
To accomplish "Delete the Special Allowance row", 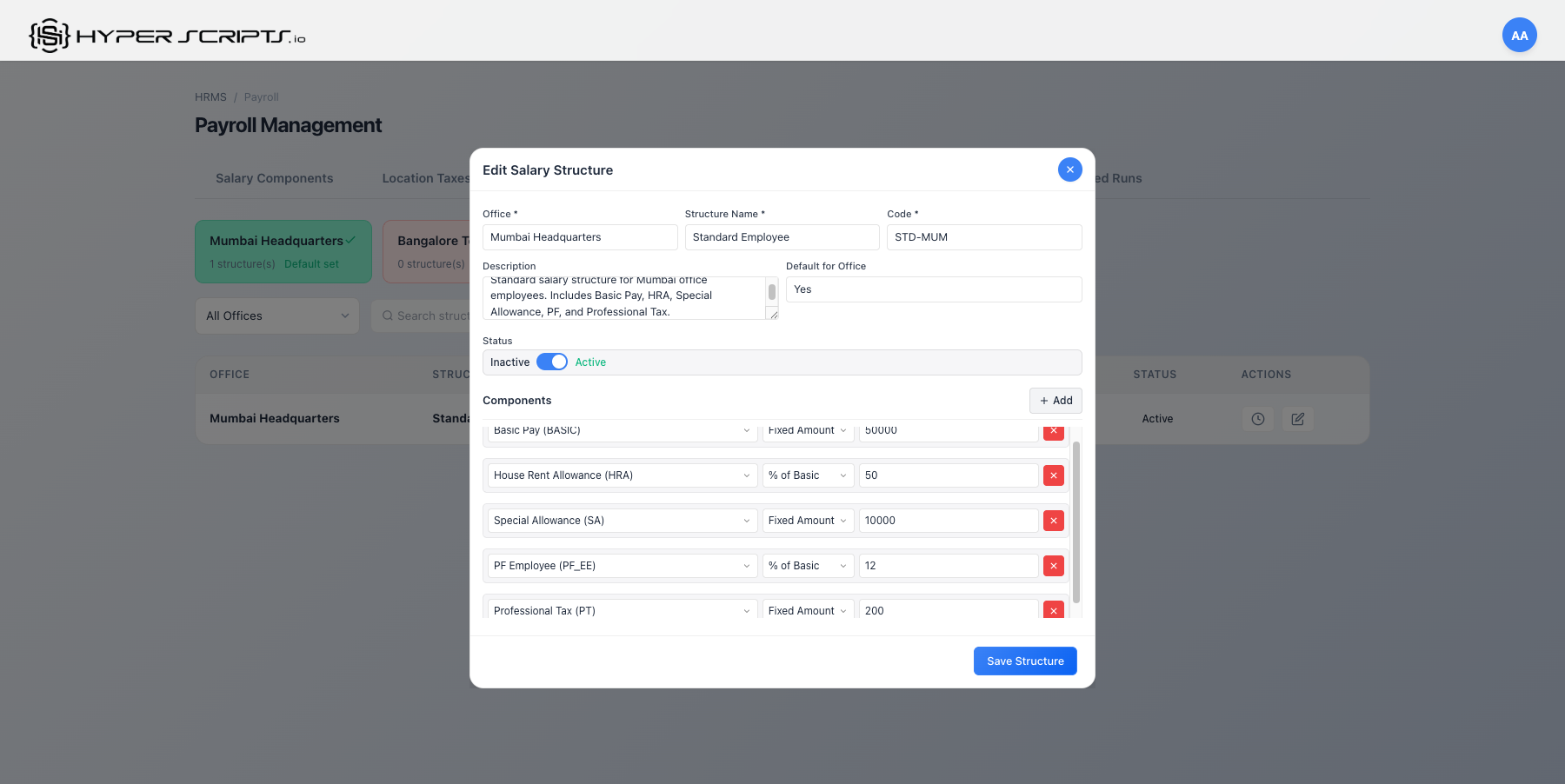I will [x=1053, y=521].
